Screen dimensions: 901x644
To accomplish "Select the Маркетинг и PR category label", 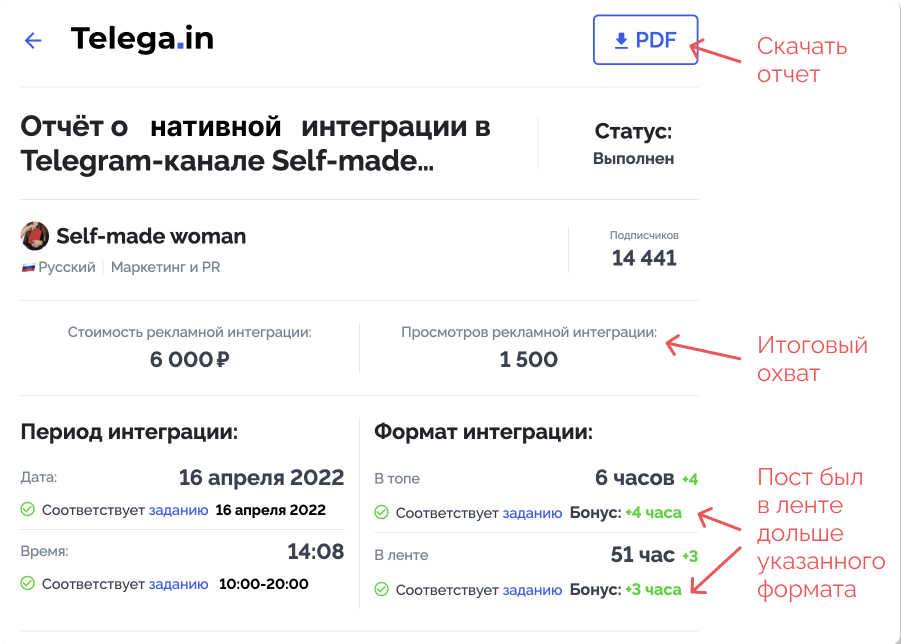I will (x=165, y=267).
